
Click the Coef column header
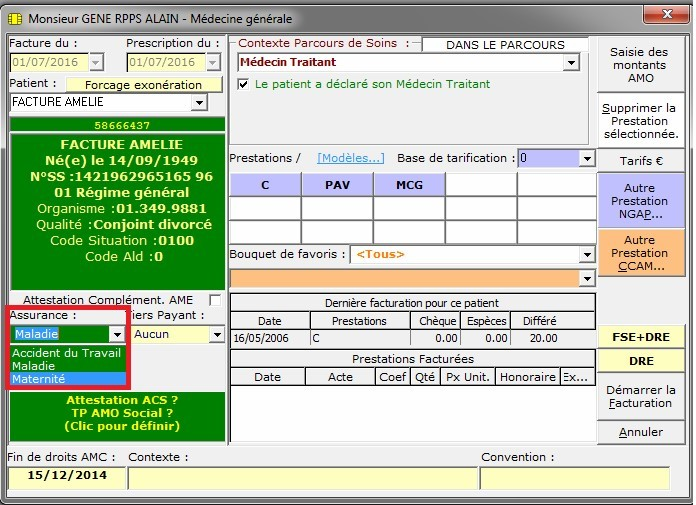point(392,377)
